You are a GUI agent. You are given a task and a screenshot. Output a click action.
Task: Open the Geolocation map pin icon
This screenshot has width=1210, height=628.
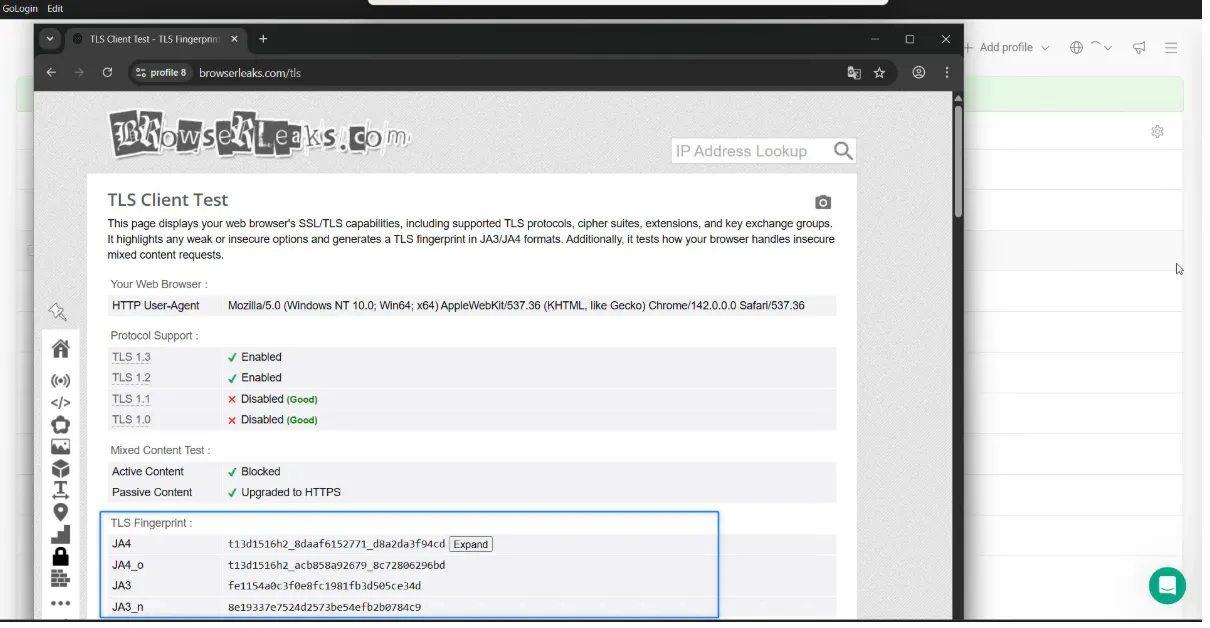point(60,512)
